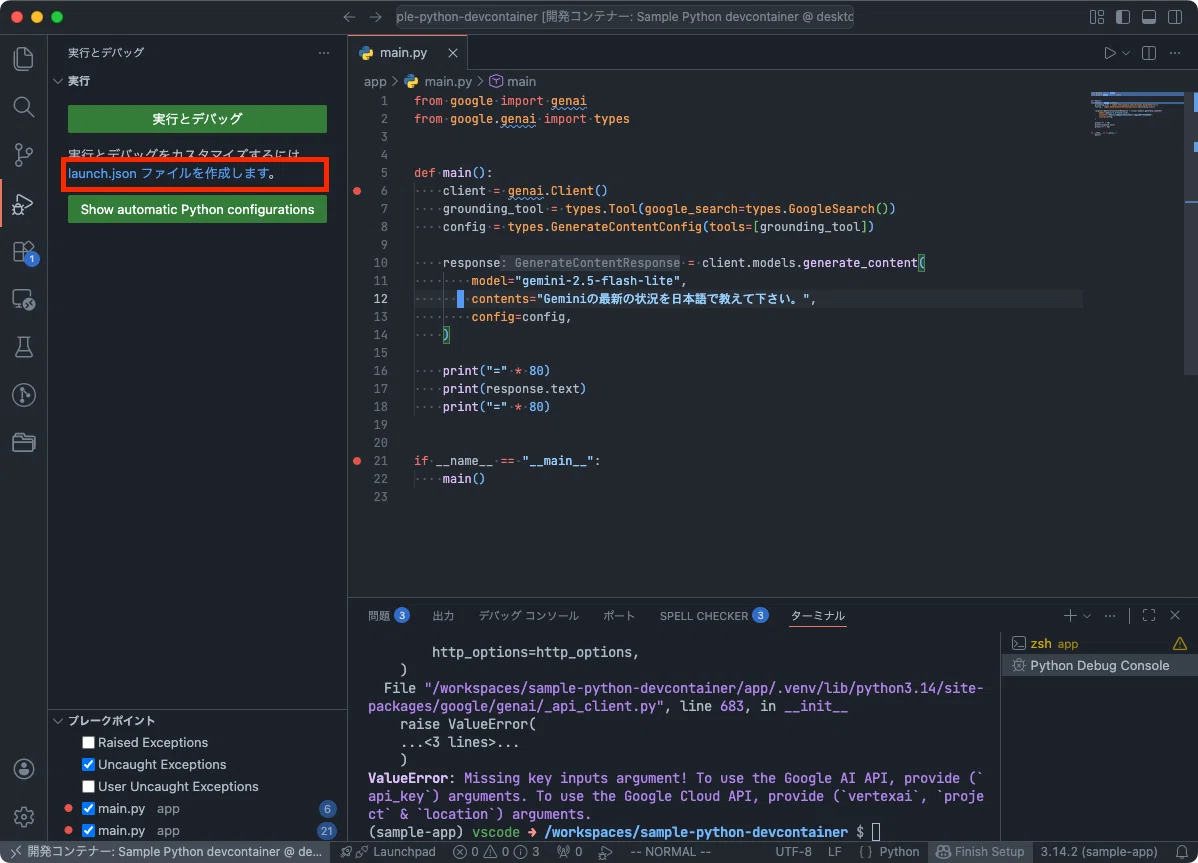Switch to デバッグ コンソール tab
This screenshot has height=863, width=1198.
pyautogui.click(x=529, y=616)
